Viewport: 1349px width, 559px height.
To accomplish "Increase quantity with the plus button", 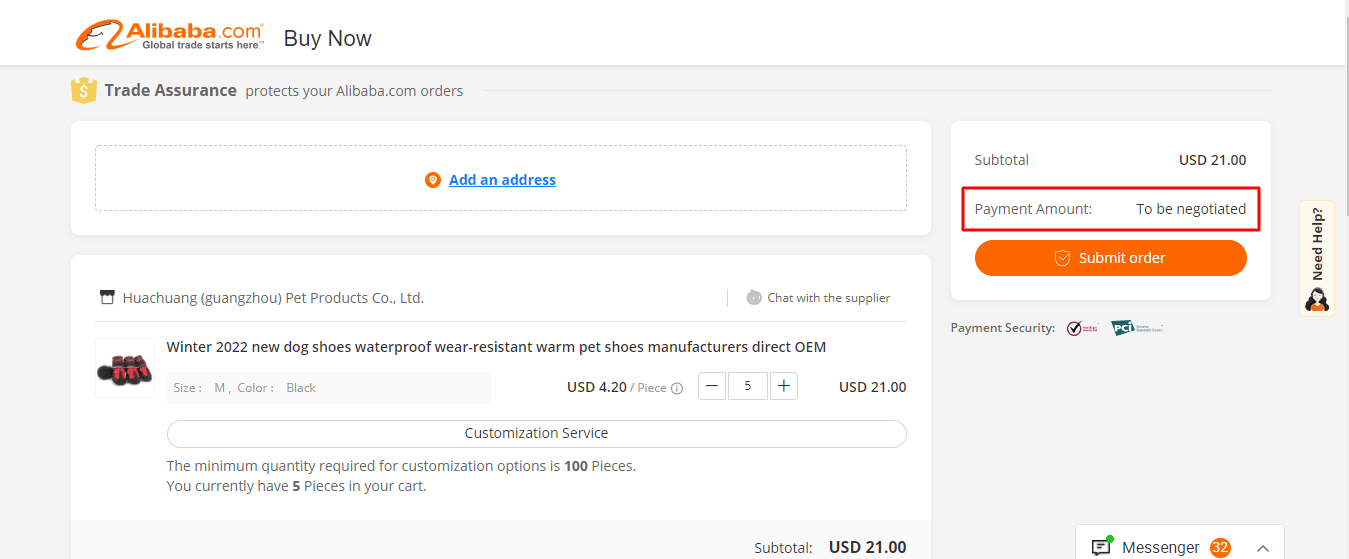I will 784,386.
